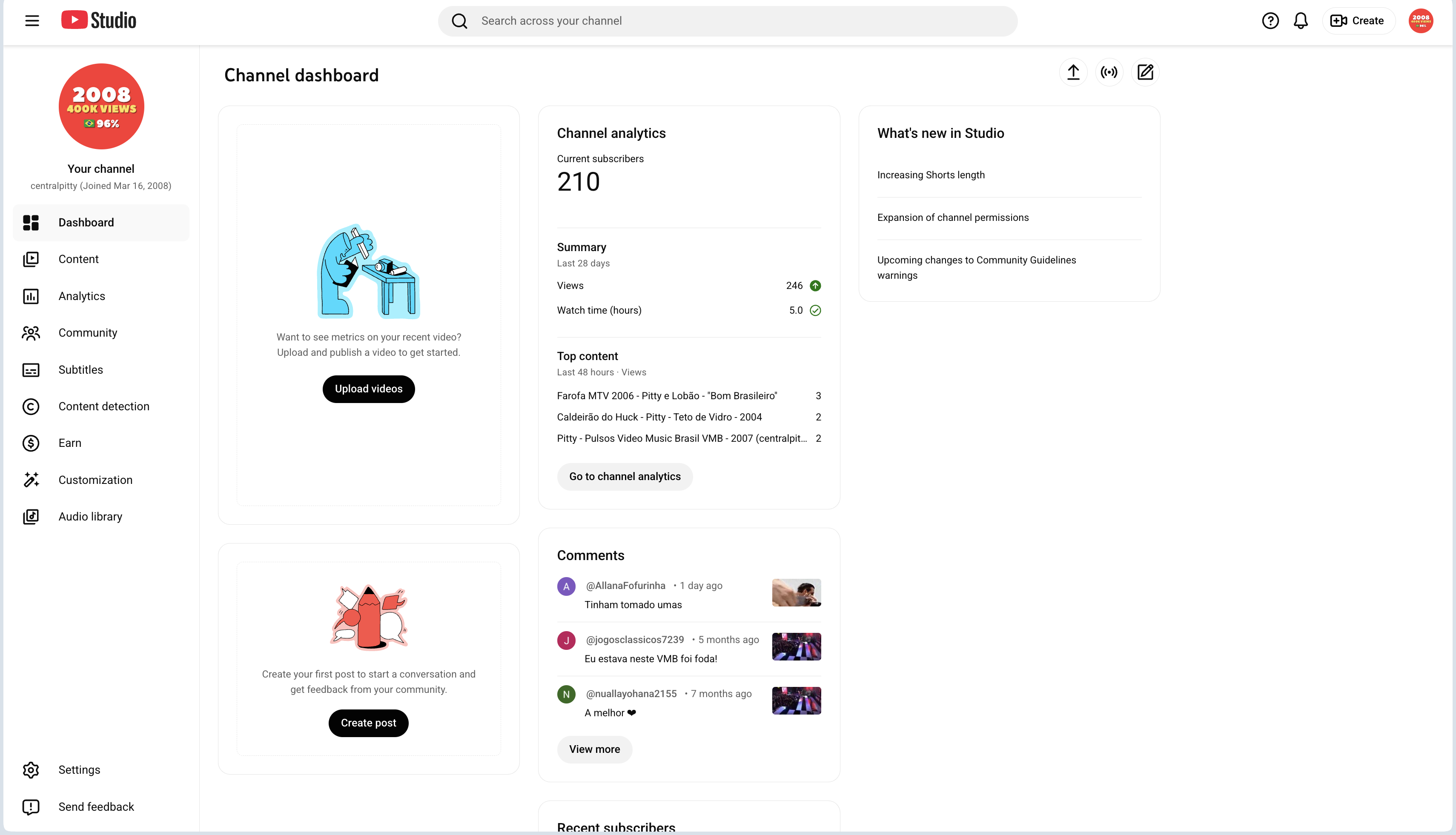Open Earn in the sidebar
1456x835 pixels.
pyautogui.click(x=101, y=443)
